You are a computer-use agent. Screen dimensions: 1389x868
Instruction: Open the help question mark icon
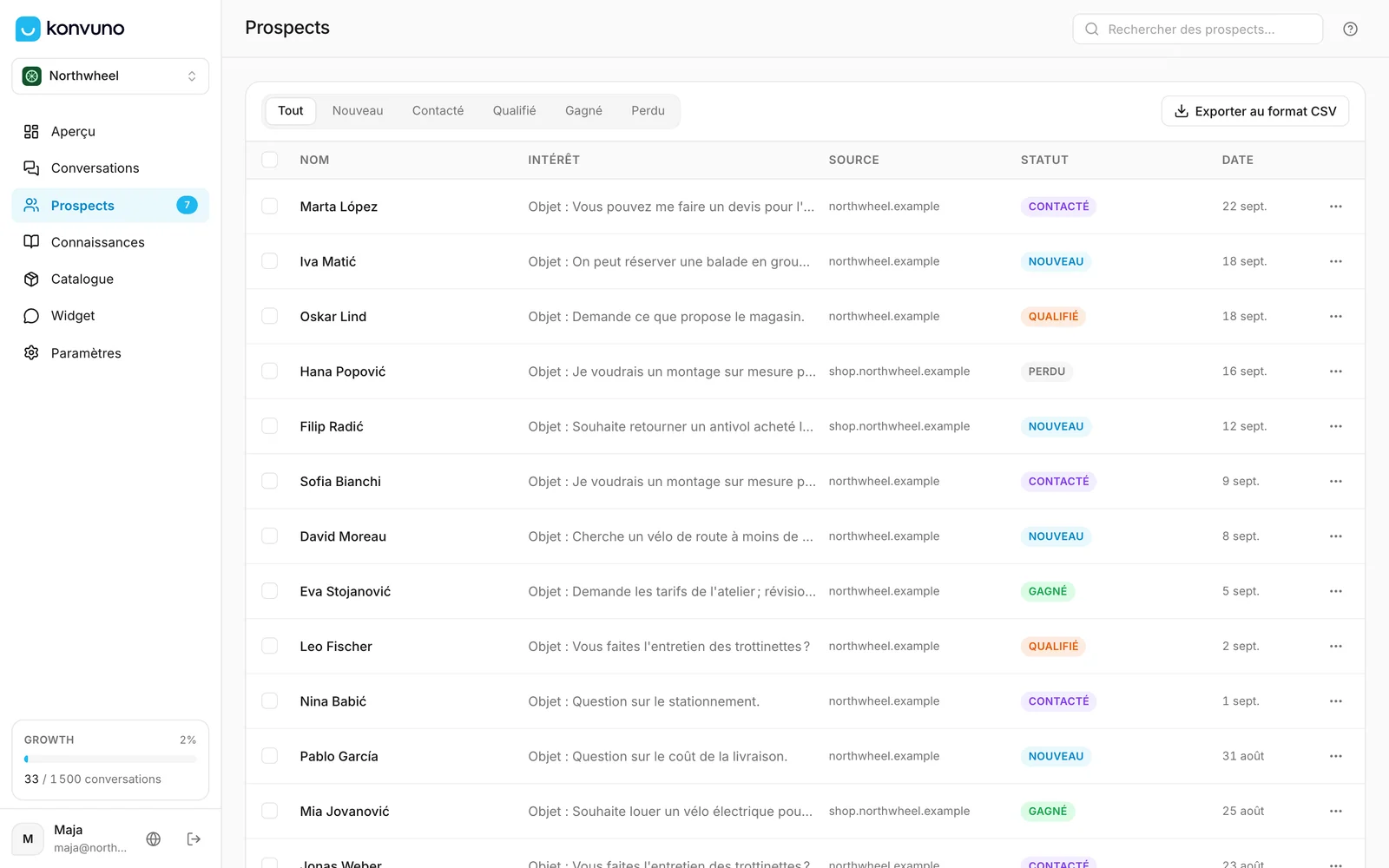pyautogui.click(x=1350, y=29)
